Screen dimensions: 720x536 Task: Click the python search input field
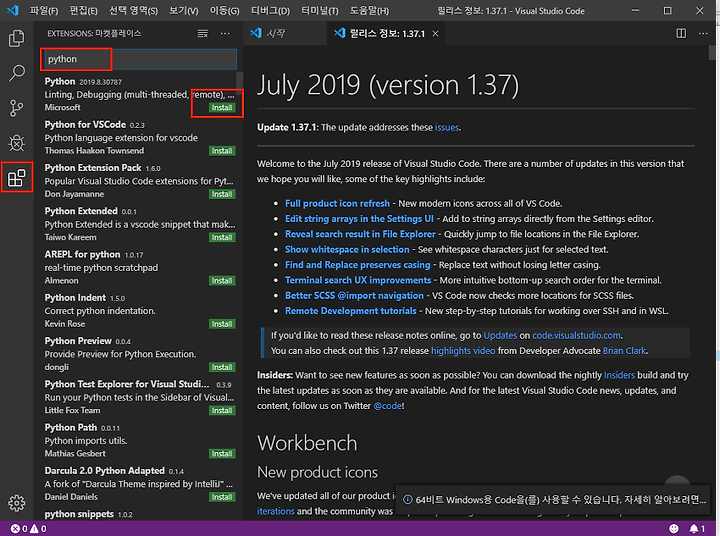point(140,59)
